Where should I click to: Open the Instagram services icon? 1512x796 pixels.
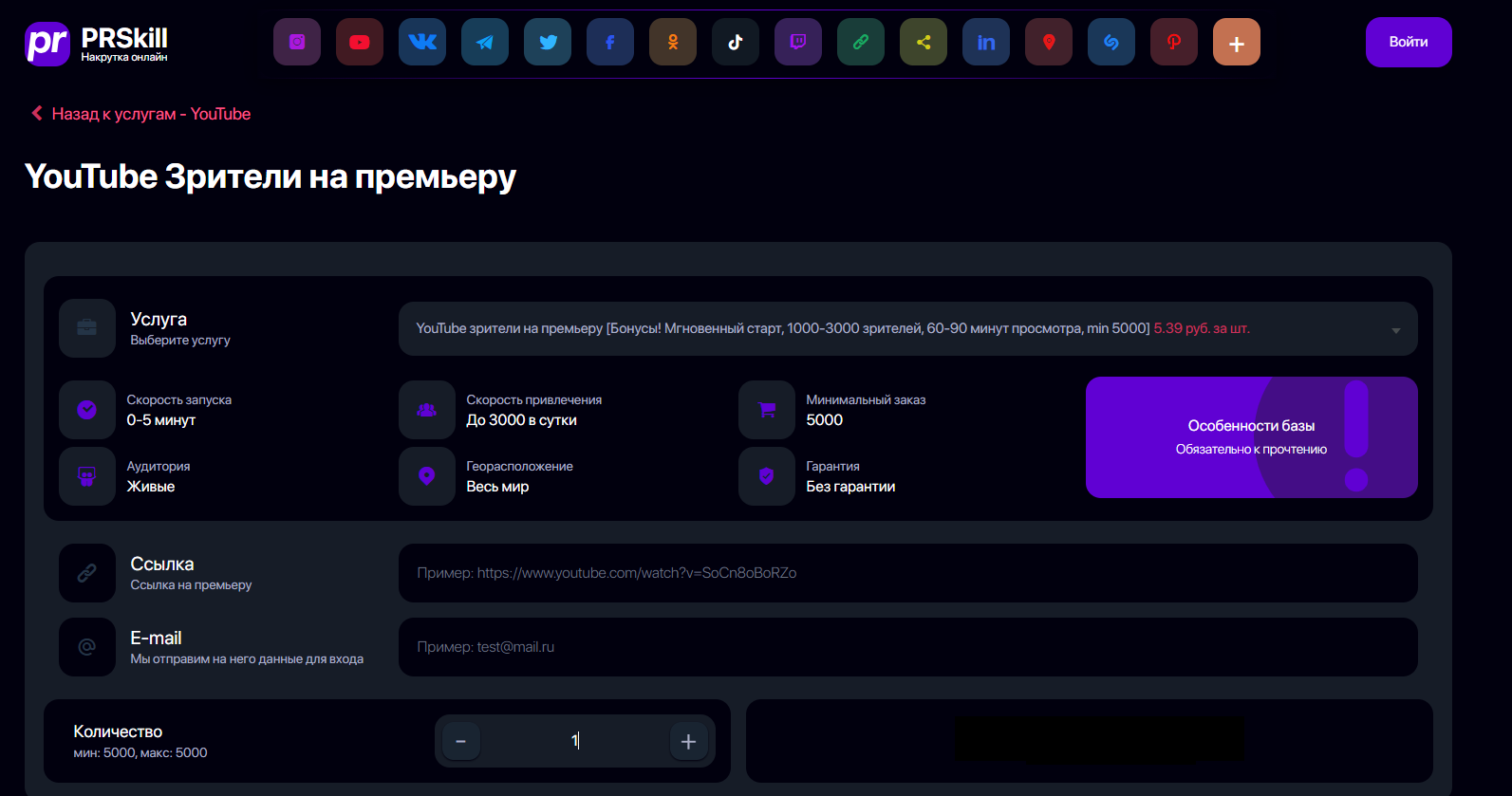297,42
